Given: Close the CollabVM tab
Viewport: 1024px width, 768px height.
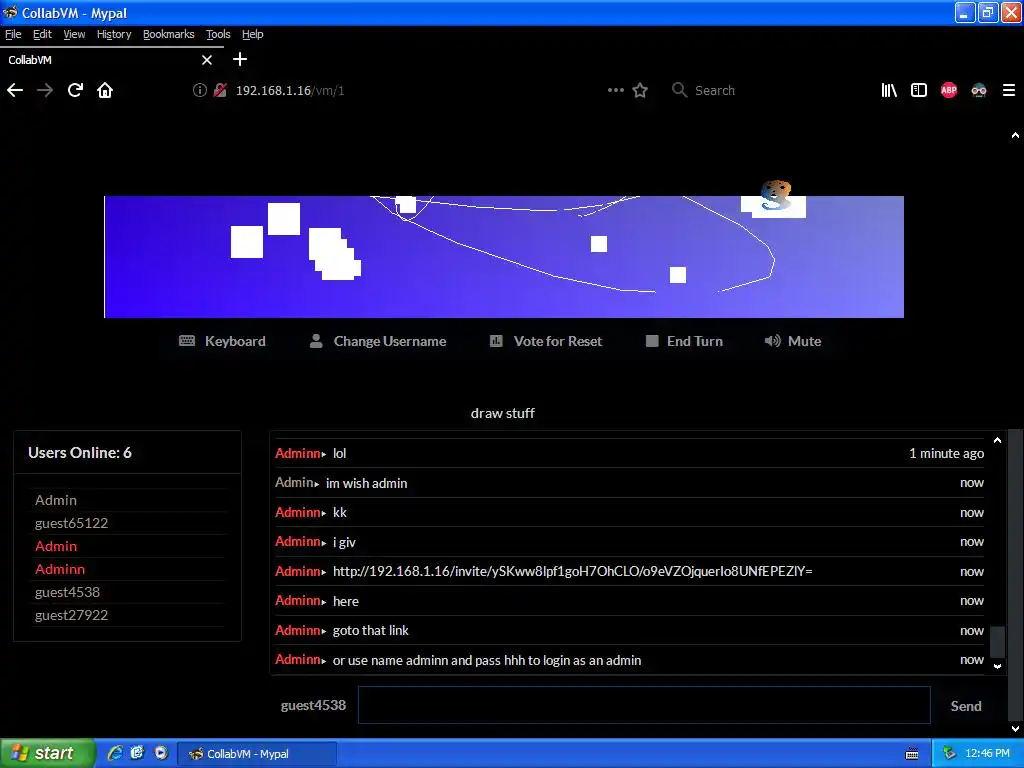Looking at the screenshot, I should 207,60.
